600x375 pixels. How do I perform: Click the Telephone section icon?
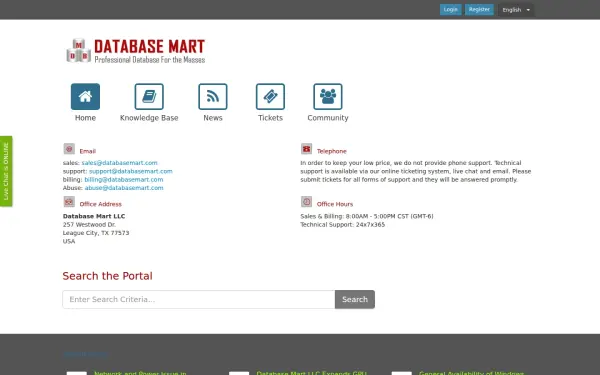(x=307, y=148)
